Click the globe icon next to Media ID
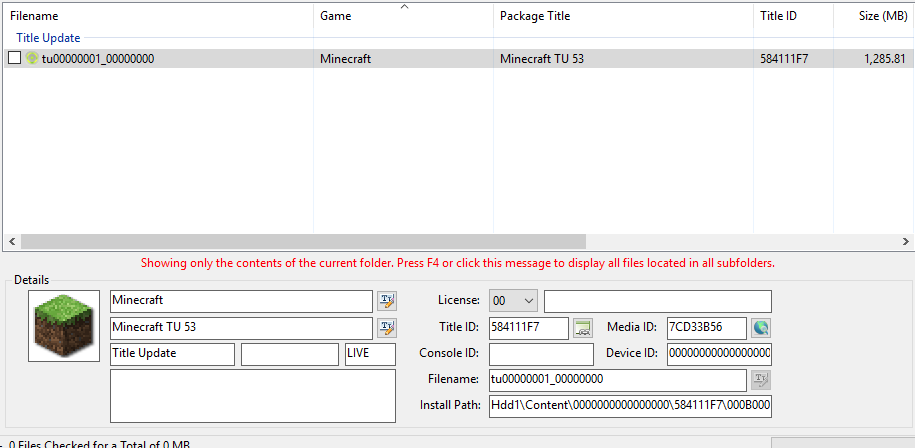 (761, 328)
